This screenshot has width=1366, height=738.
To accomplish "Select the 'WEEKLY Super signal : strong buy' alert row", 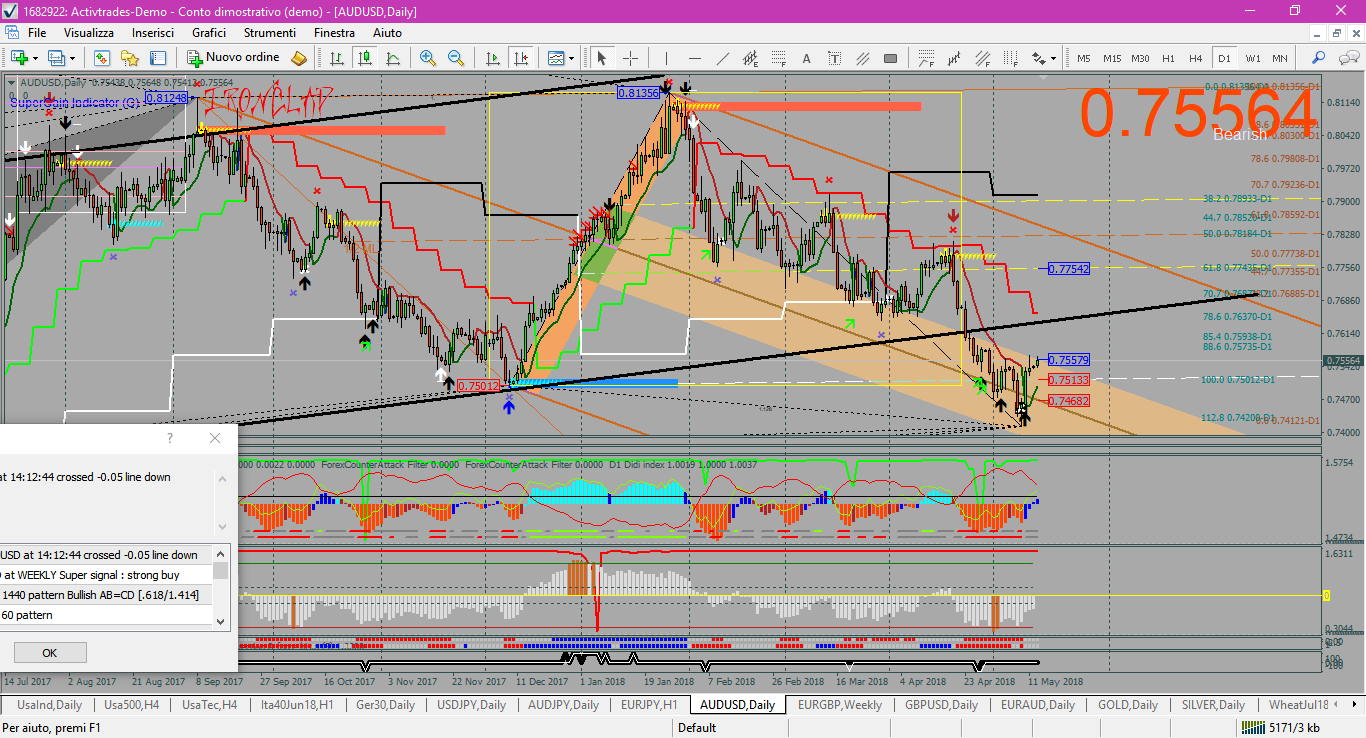I will [x=106, y=575].
